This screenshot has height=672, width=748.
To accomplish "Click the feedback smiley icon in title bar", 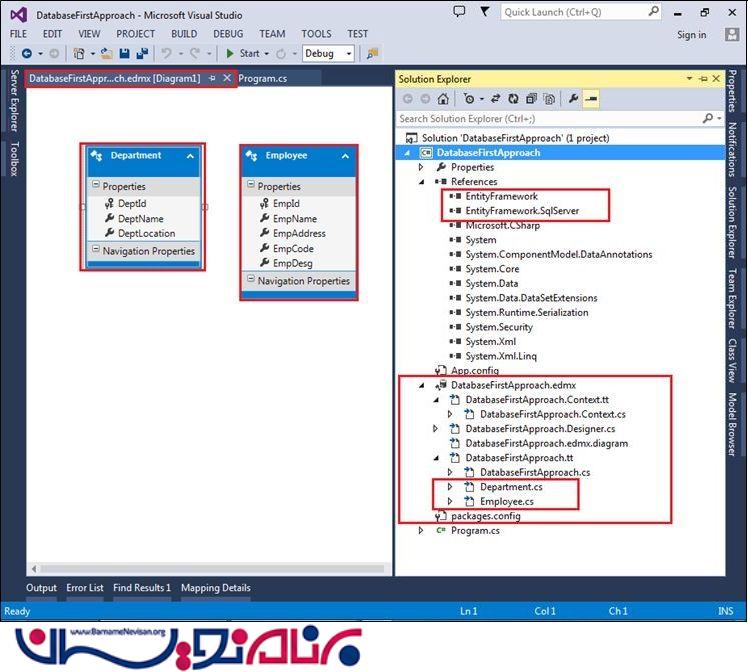I will pos(458,12).
